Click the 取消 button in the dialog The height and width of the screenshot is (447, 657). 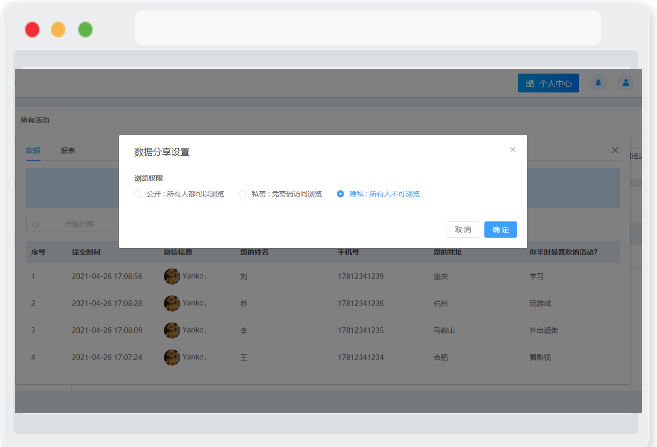coord(463,230)
